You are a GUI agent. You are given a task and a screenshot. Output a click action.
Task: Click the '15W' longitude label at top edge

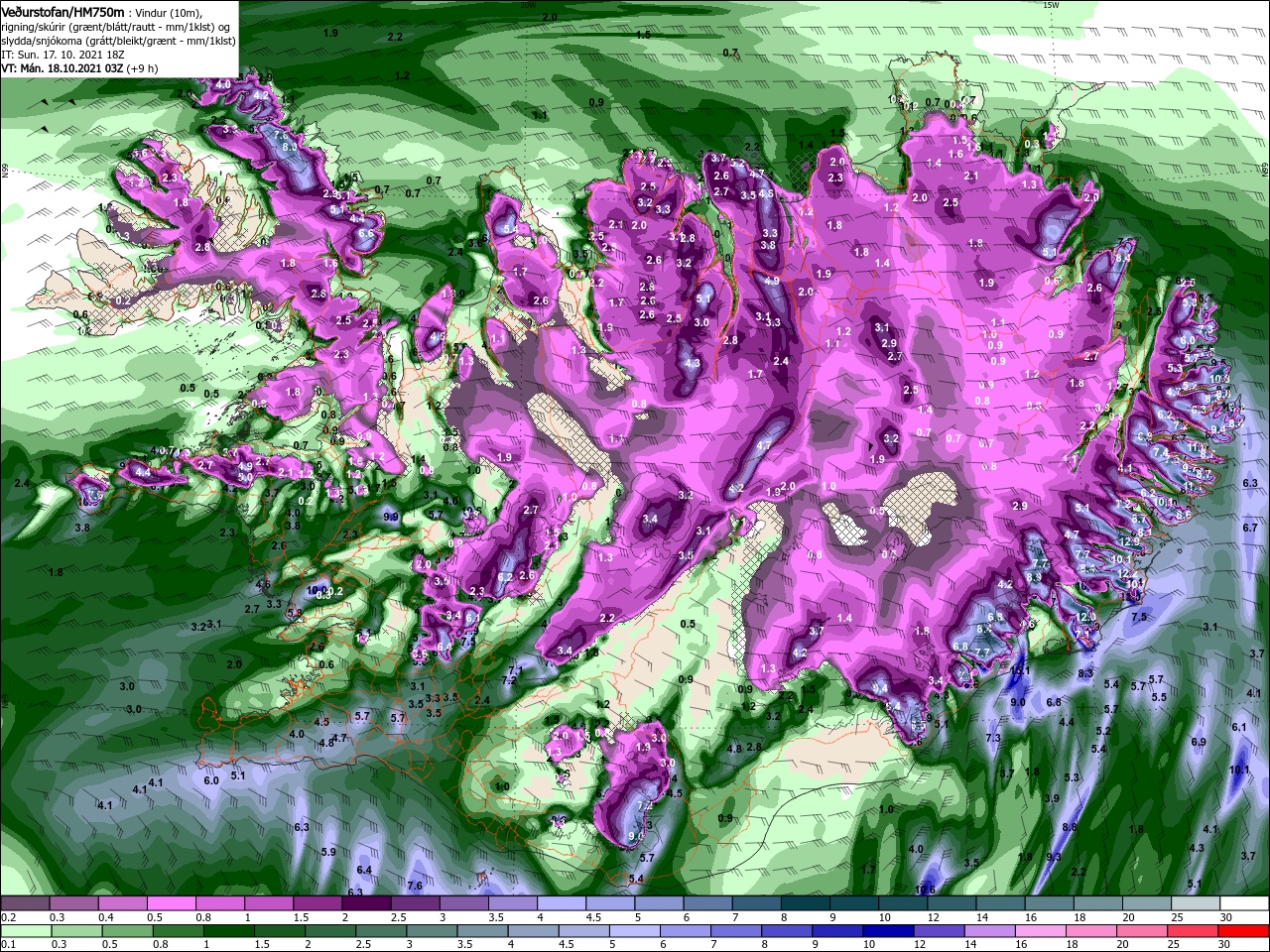point(1052,5)
